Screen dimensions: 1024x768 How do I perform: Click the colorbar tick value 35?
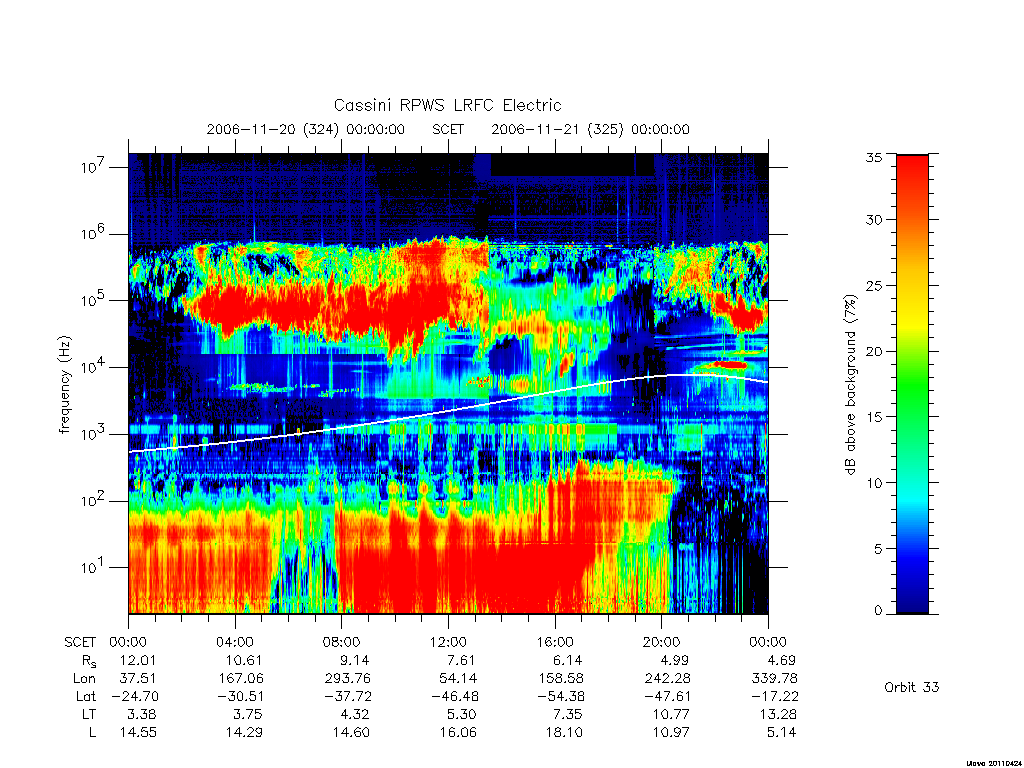[x=874, y=157]
